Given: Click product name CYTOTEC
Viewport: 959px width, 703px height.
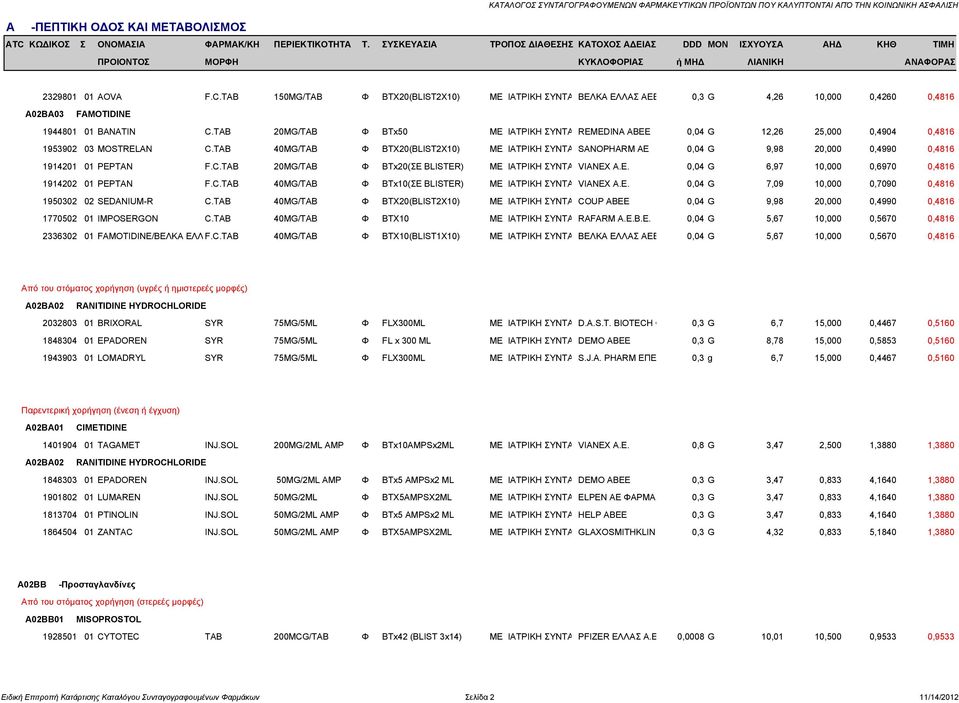Looking at the screenshot, I should (118, 637).
